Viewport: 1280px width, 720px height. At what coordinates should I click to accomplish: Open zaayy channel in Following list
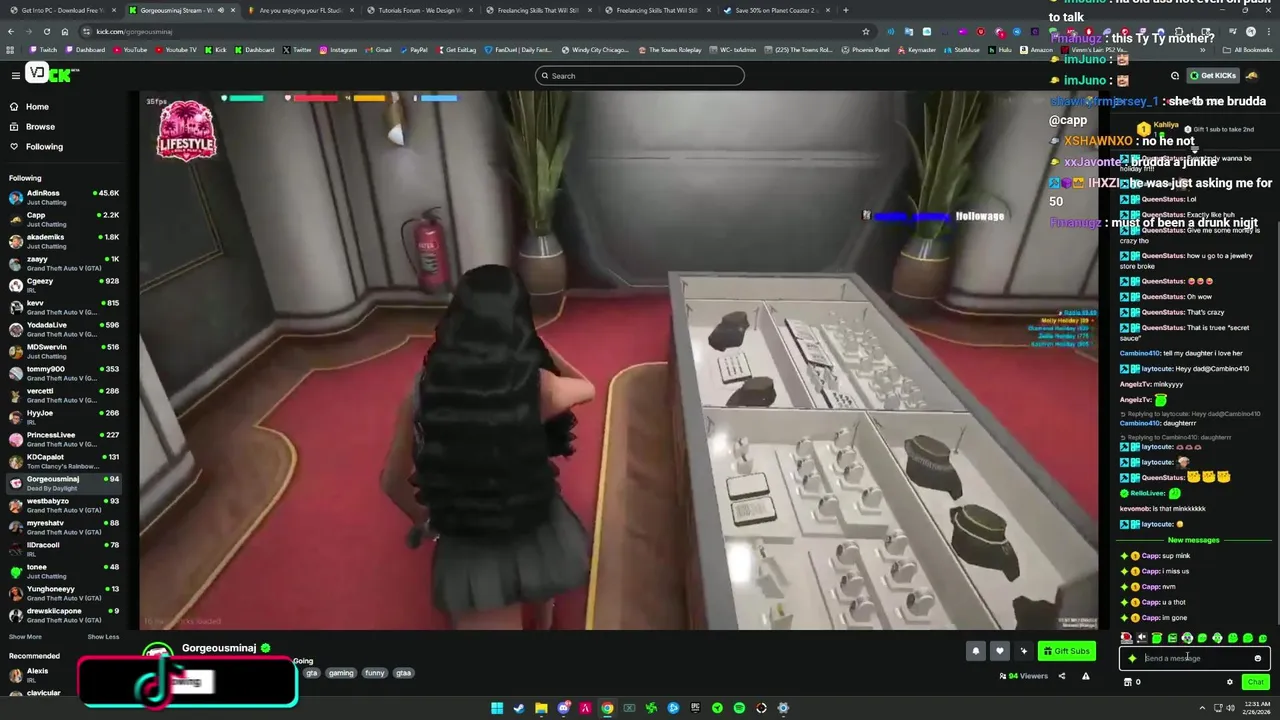pos(64,263)
